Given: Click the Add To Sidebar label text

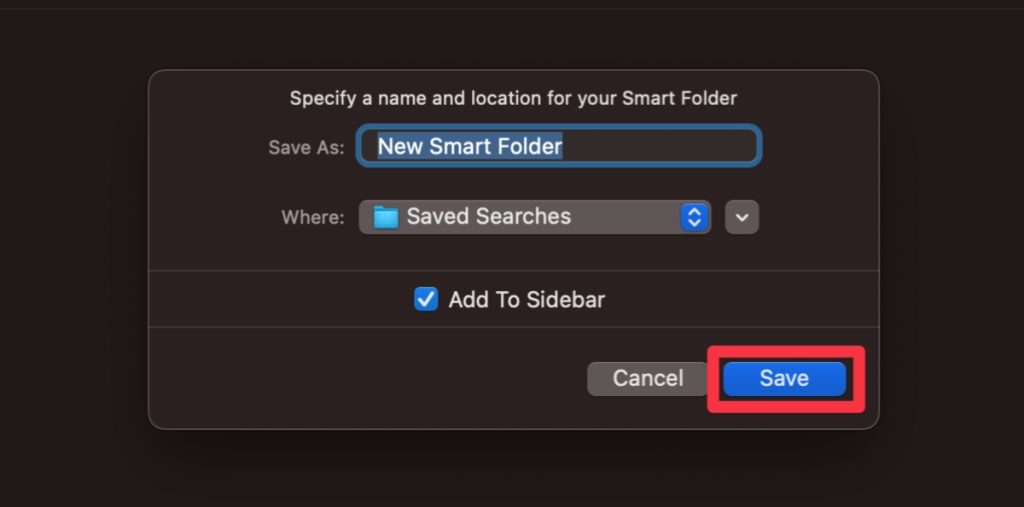Looking at the screenshot, I should (526, 299).
